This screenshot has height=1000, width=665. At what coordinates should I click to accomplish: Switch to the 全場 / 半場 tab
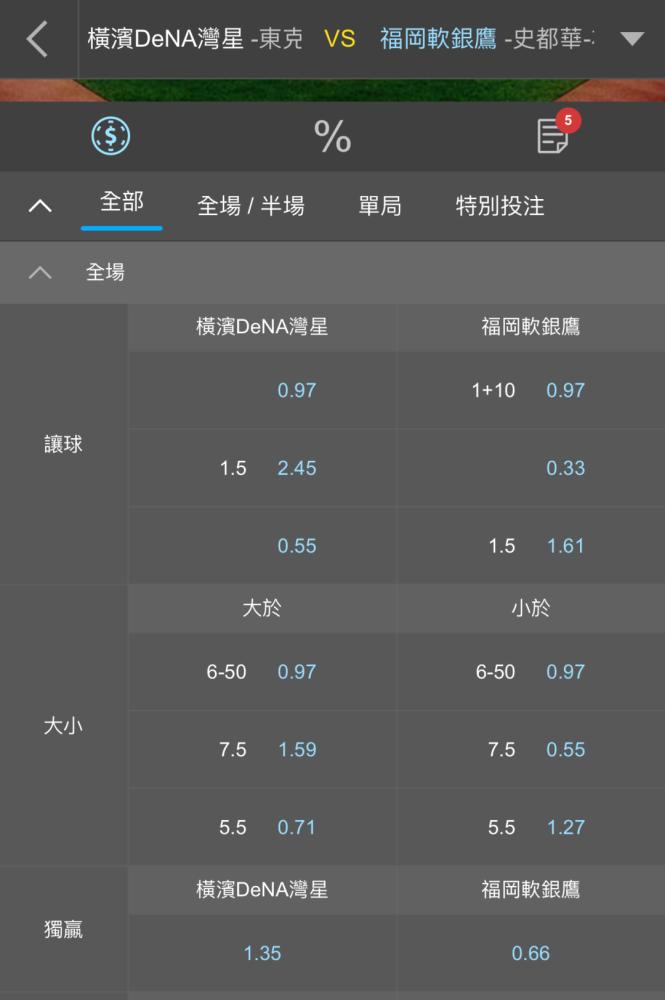(x=251, y=206)
